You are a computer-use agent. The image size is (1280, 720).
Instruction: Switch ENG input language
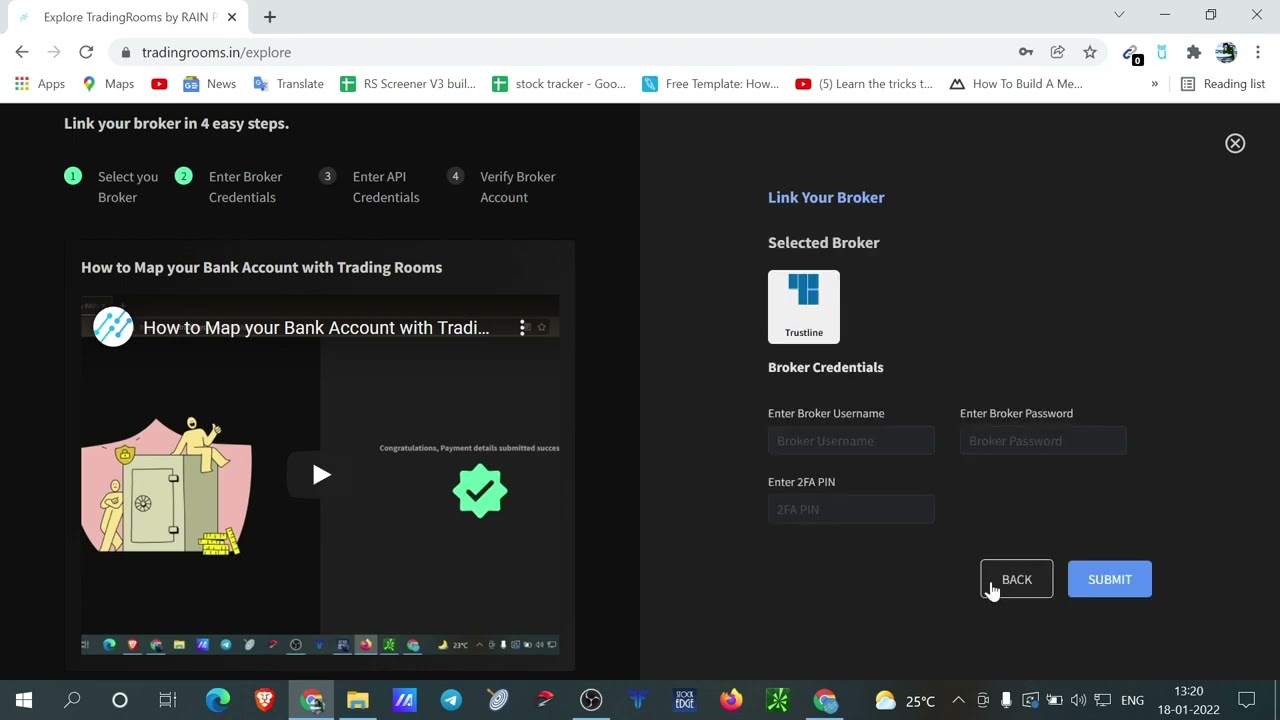click(x=1132, y=700)
